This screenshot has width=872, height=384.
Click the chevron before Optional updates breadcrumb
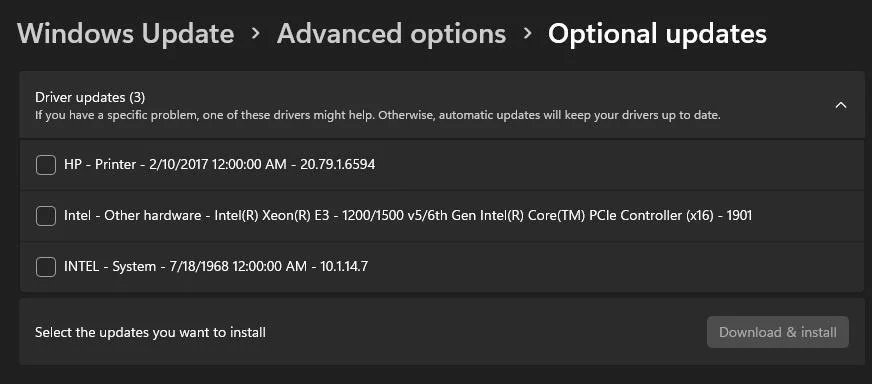pos(527,34)
